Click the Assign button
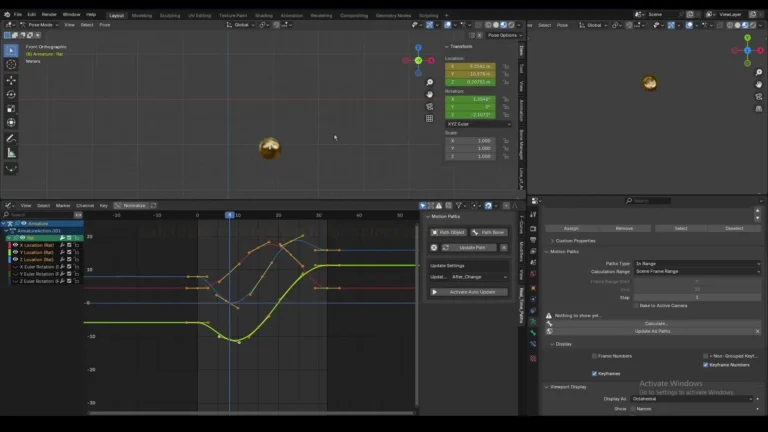Viewport: 768px width, 432px height. (x=571, y=229)
